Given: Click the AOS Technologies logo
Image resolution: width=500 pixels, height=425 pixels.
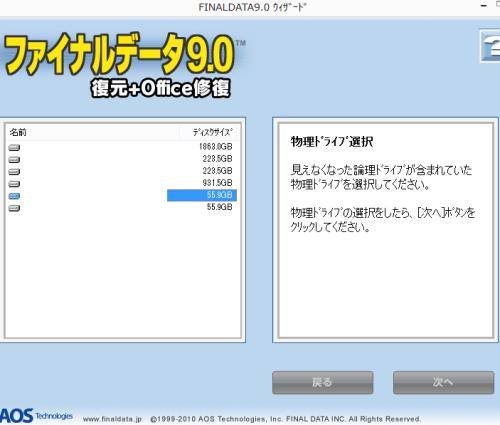Looking at the screenshot, I should (x=36, y=416).
